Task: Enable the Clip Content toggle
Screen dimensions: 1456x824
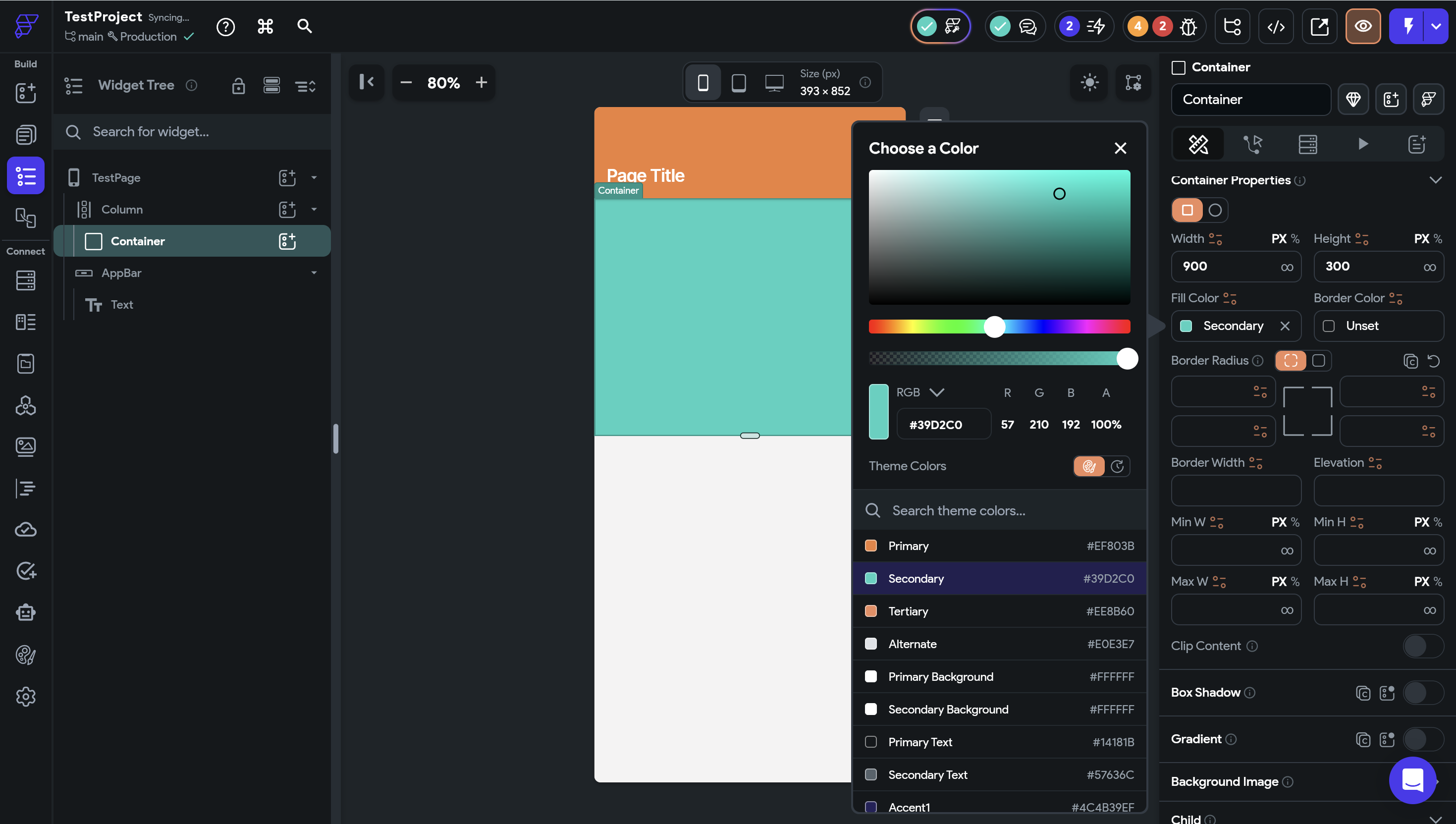Action: (1423, 646)
